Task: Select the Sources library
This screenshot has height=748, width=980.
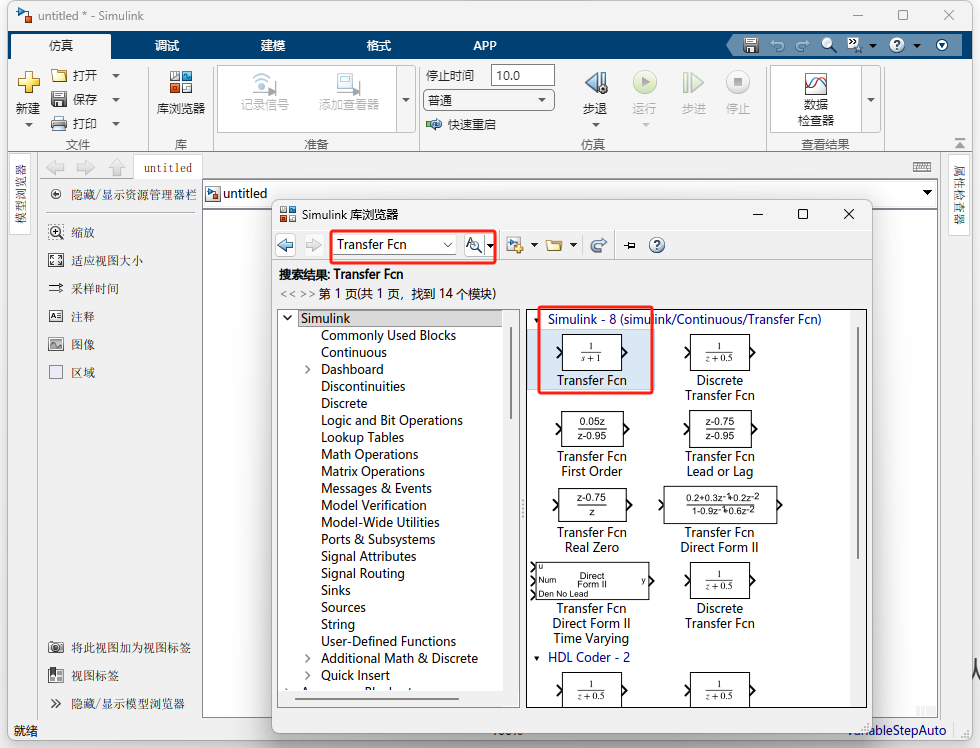Action: (343, 607)
